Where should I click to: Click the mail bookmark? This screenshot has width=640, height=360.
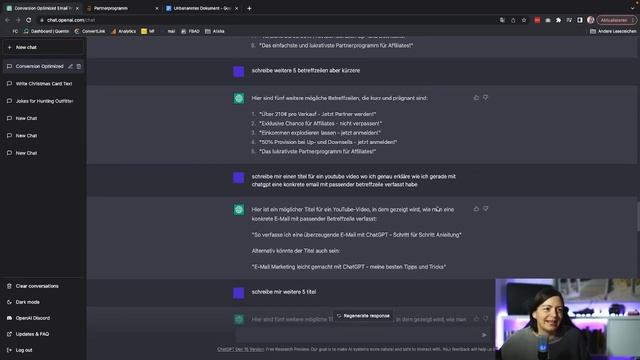tap(171, 31)
